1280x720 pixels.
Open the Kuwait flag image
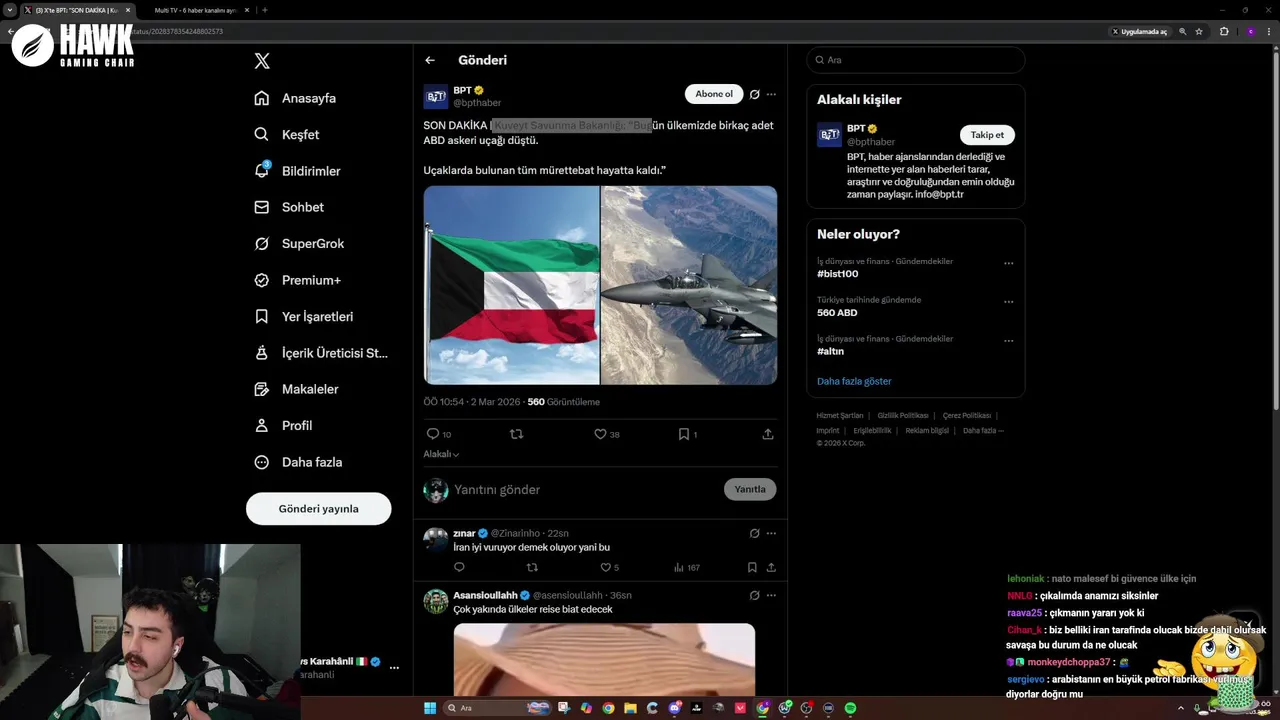click(x=511, y=285)
